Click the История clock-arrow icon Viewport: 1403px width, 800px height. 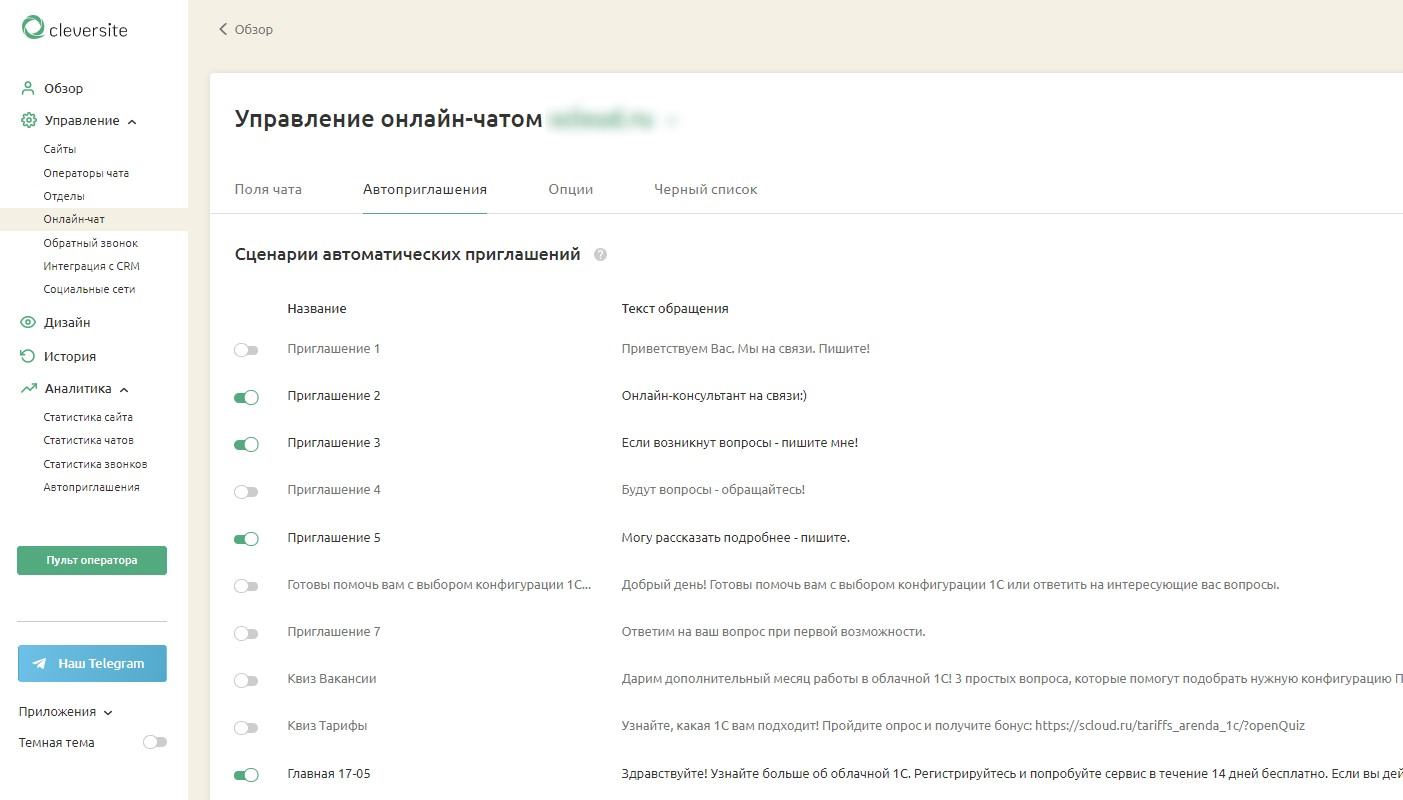point(28,356)
